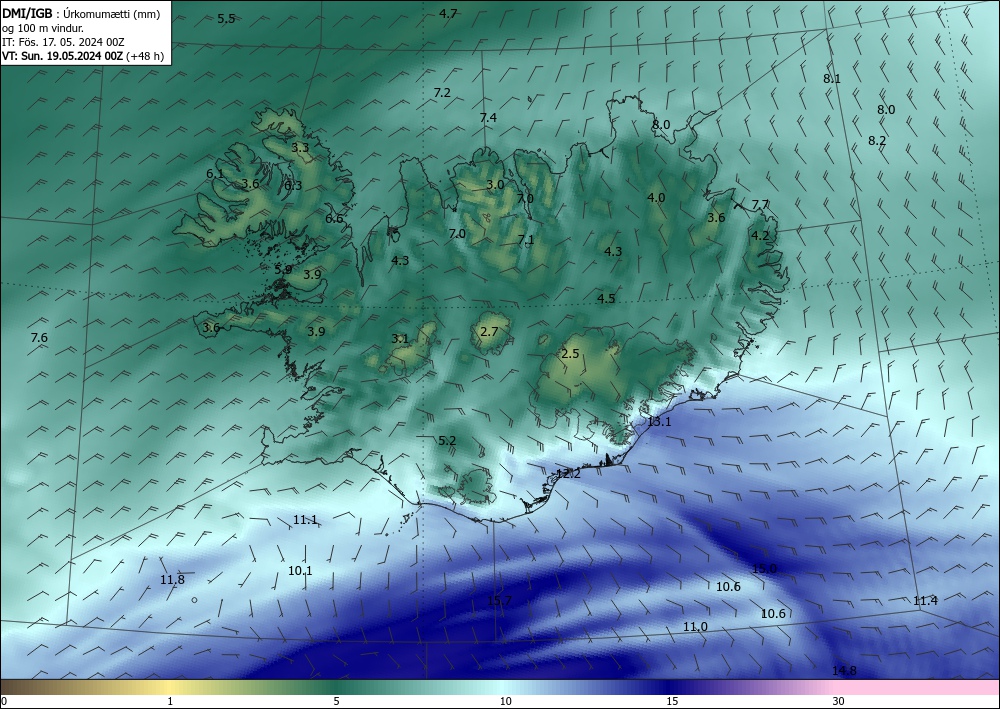Click the map value 5.5
Image resolution: width=1000 pixels, height=709 pixels.
[x=226, y=18]
